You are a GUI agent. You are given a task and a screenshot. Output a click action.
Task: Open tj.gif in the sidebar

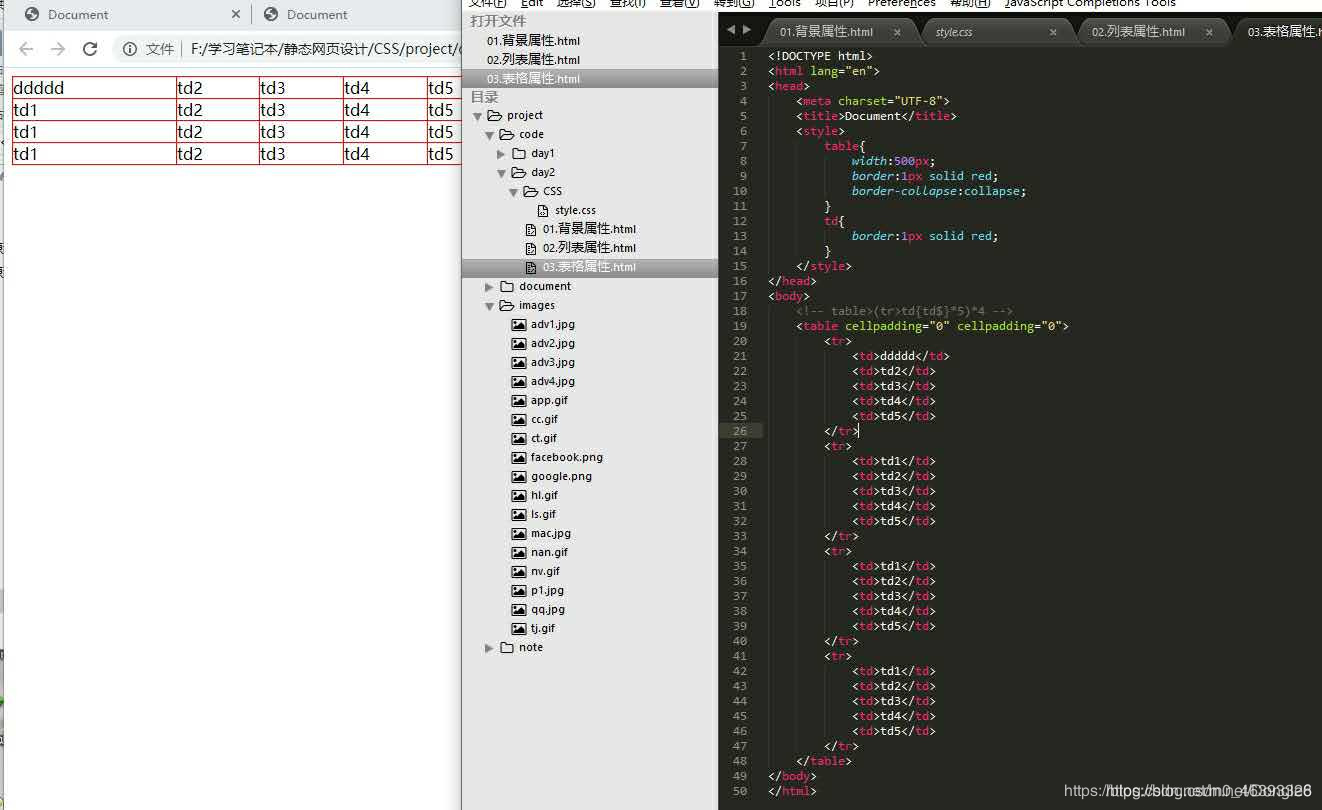click(543, 629)
